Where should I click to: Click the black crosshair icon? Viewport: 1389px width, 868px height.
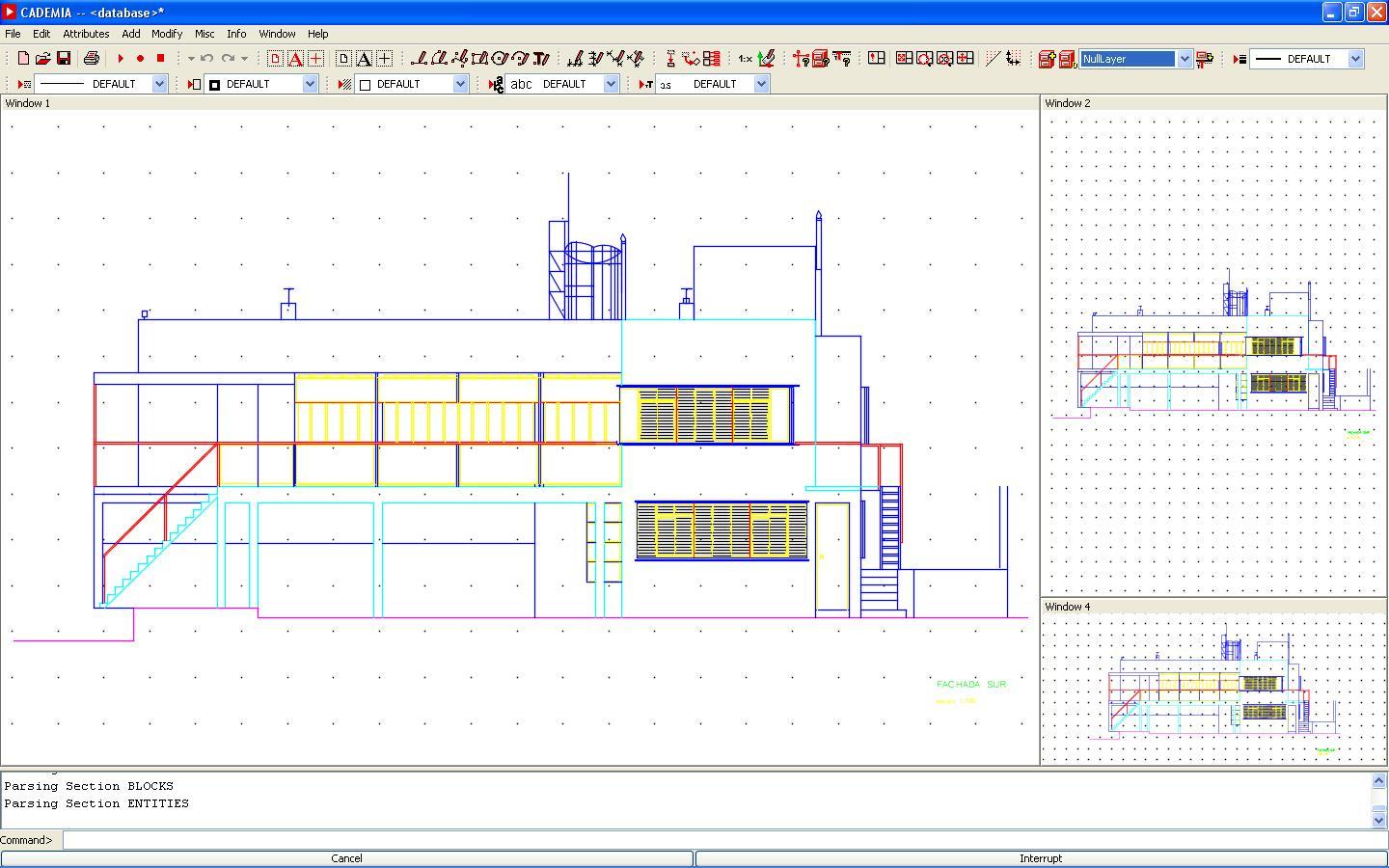coord(384,59)
